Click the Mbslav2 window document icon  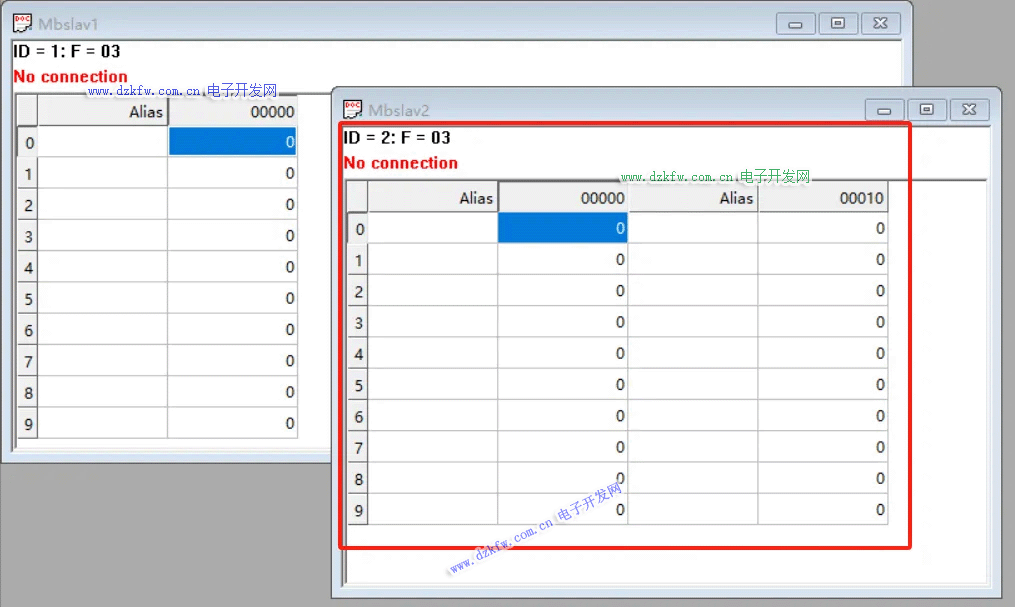coord(352,109)
